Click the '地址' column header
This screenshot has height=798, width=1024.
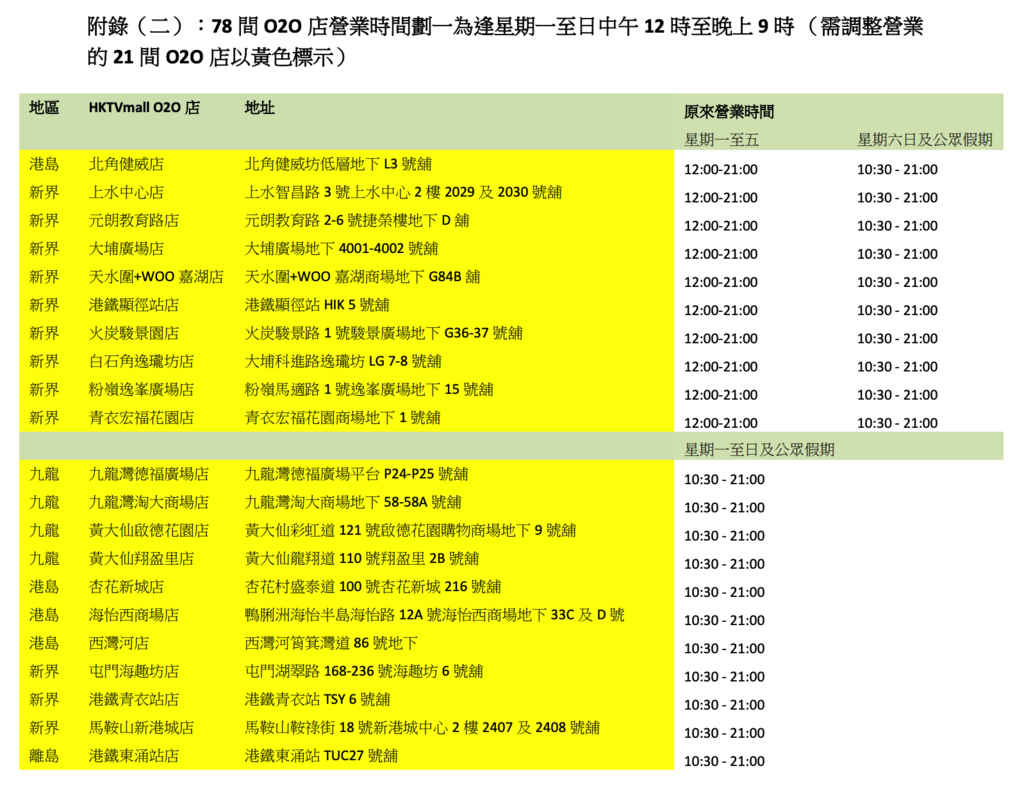[x=259, y=108]
